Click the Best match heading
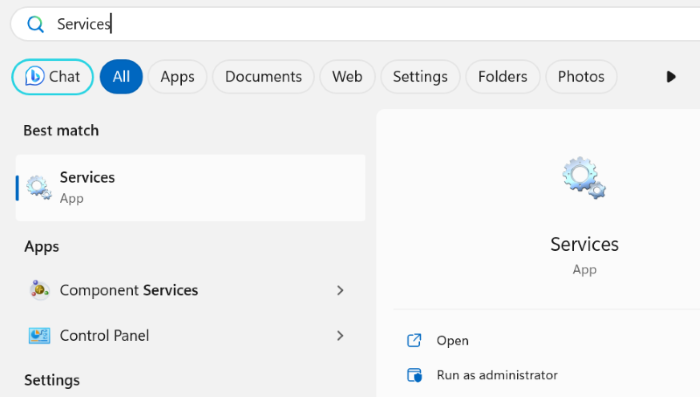700x397 pixels. coord(61,130)
